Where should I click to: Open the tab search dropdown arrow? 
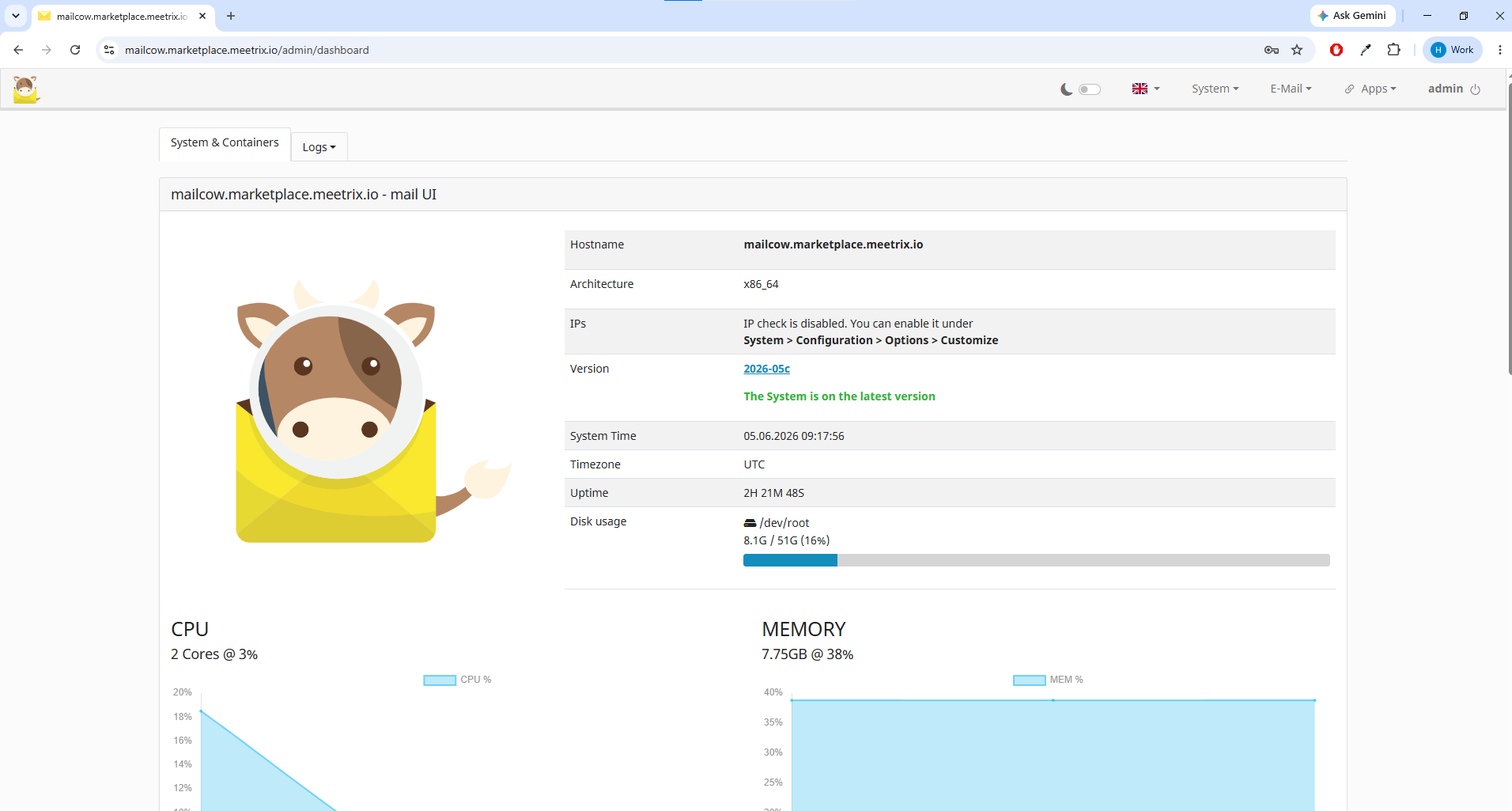pyautogui.click(x=15, y=16)
